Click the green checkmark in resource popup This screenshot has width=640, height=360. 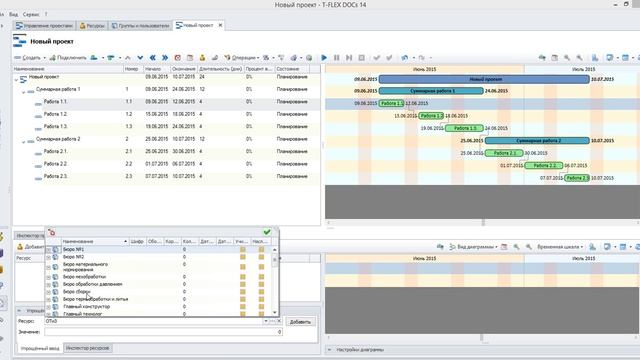267,232
